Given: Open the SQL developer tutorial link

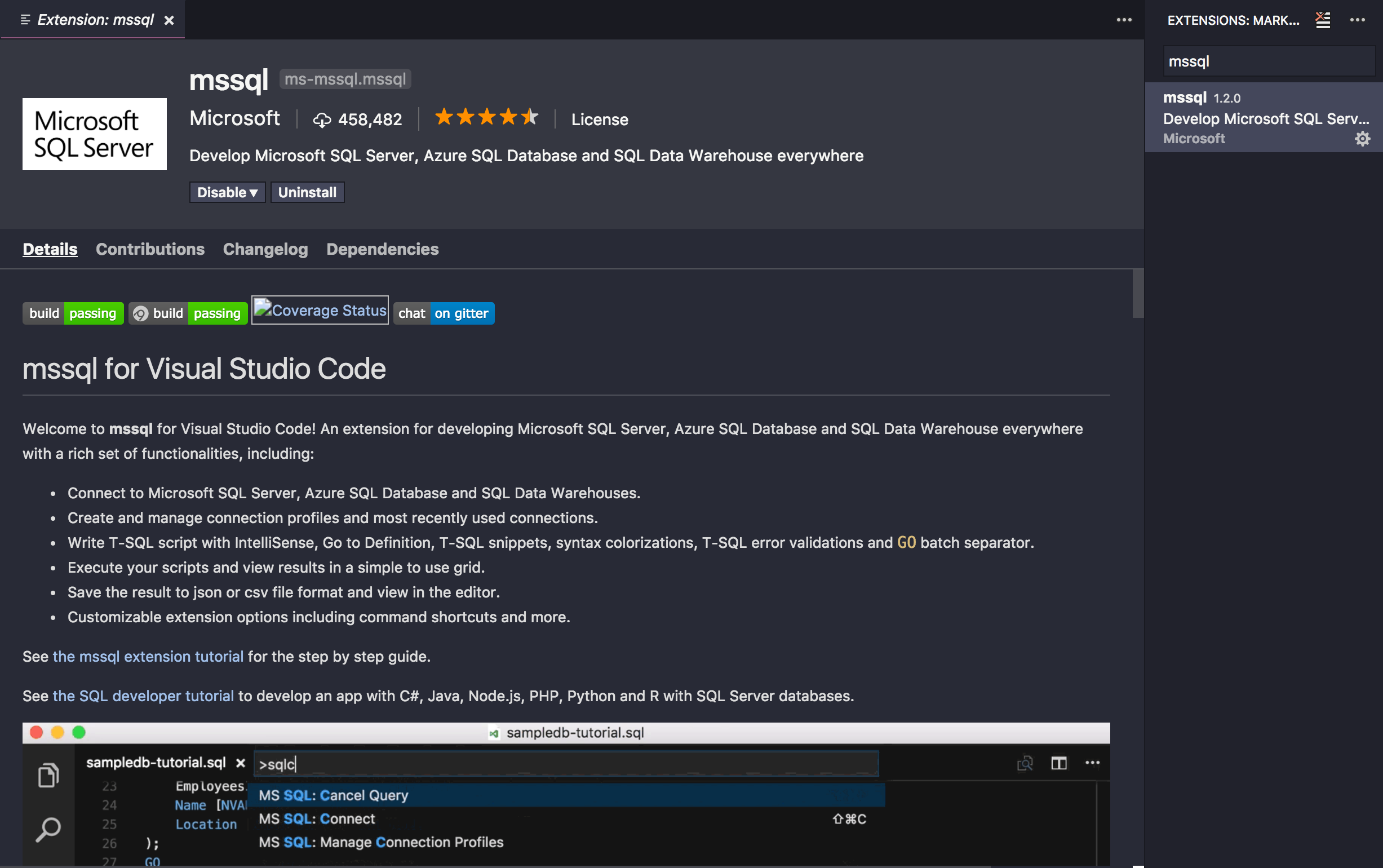Looking at the screenshot, I should (x=143, y=696).
